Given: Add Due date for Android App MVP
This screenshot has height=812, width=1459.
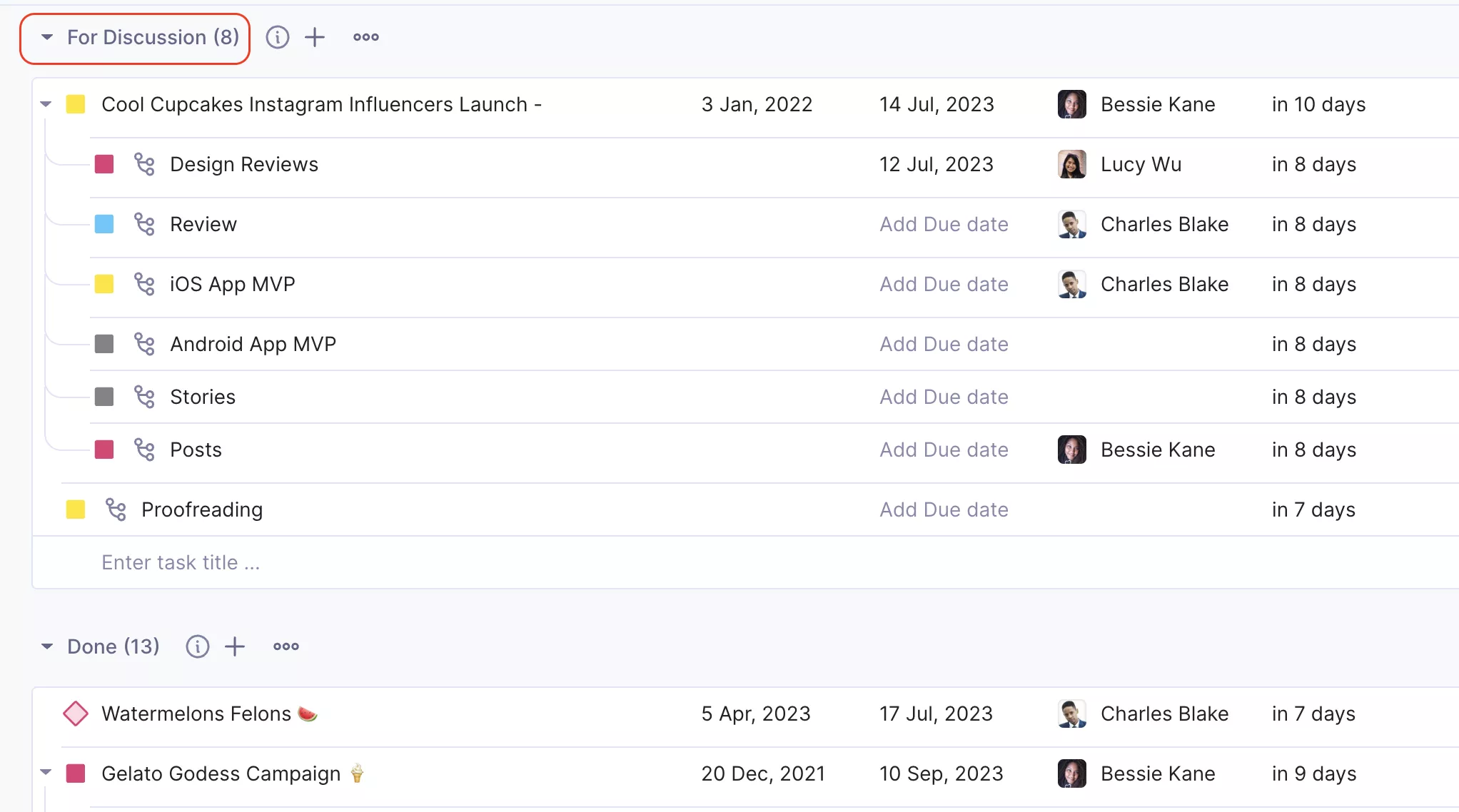Looking at the screenshot, I should [x=944, y=344].
